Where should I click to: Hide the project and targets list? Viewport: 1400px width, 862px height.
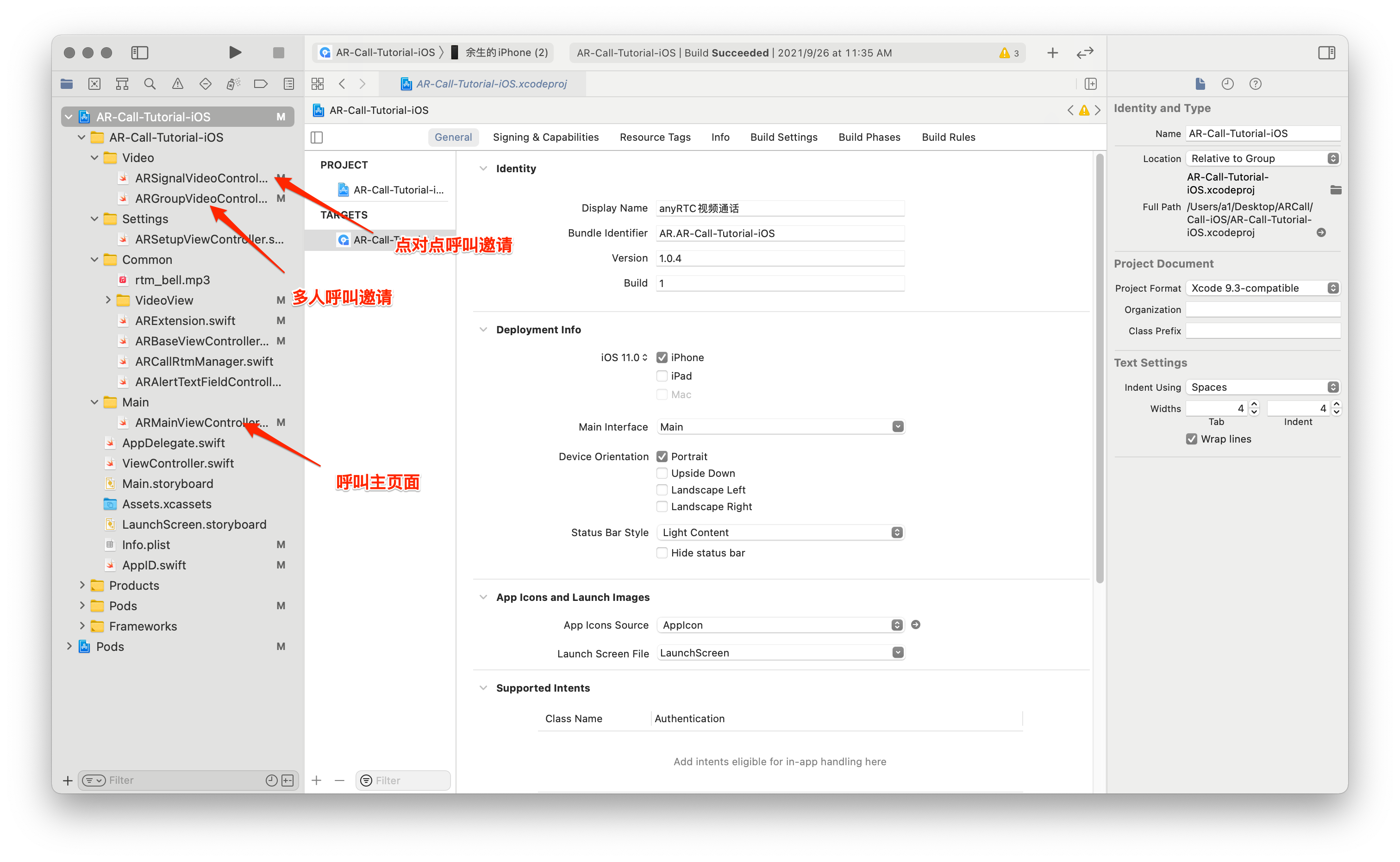(x=317, y=137)
